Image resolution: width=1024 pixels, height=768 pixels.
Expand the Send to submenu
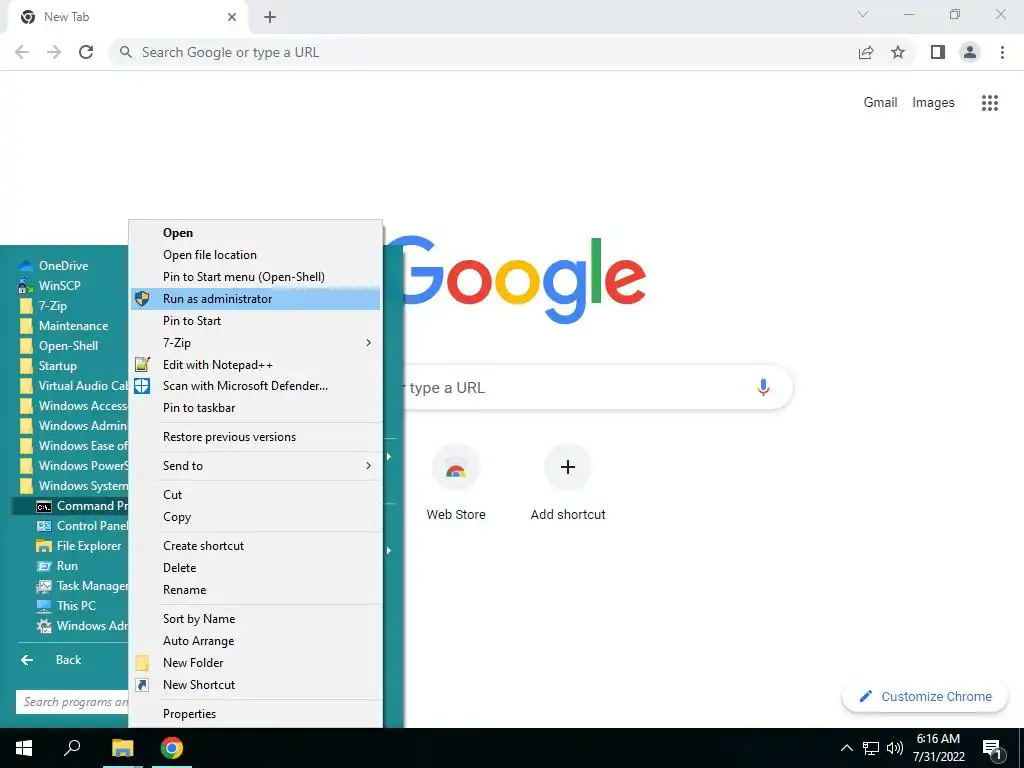255,466
